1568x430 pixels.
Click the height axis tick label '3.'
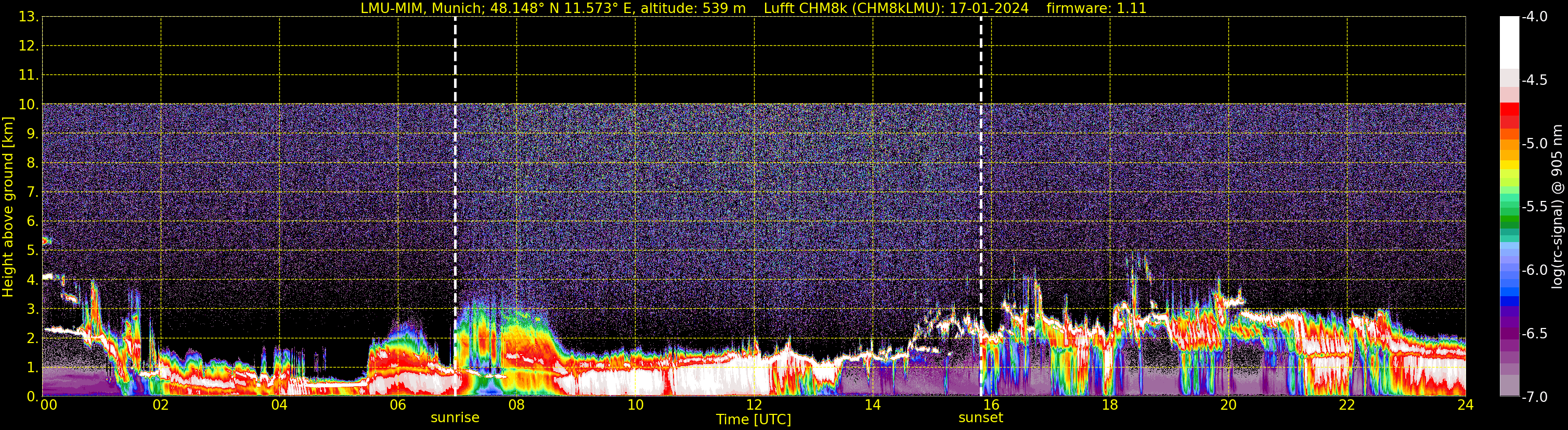[33, 309]
